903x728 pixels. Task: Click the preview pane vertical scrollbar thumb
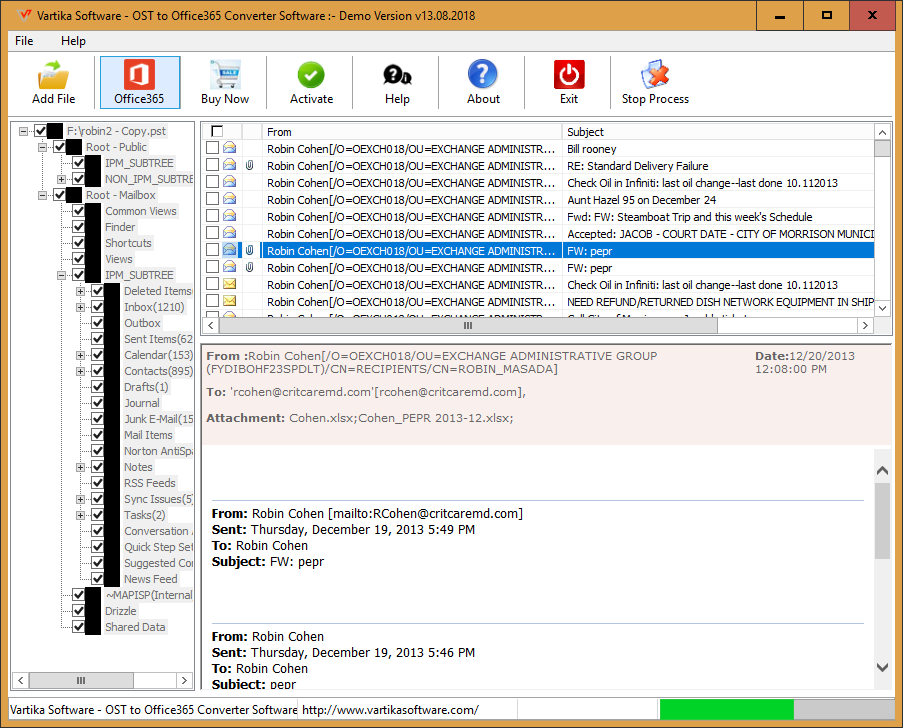pyautogui.click(x=882, y=521)
